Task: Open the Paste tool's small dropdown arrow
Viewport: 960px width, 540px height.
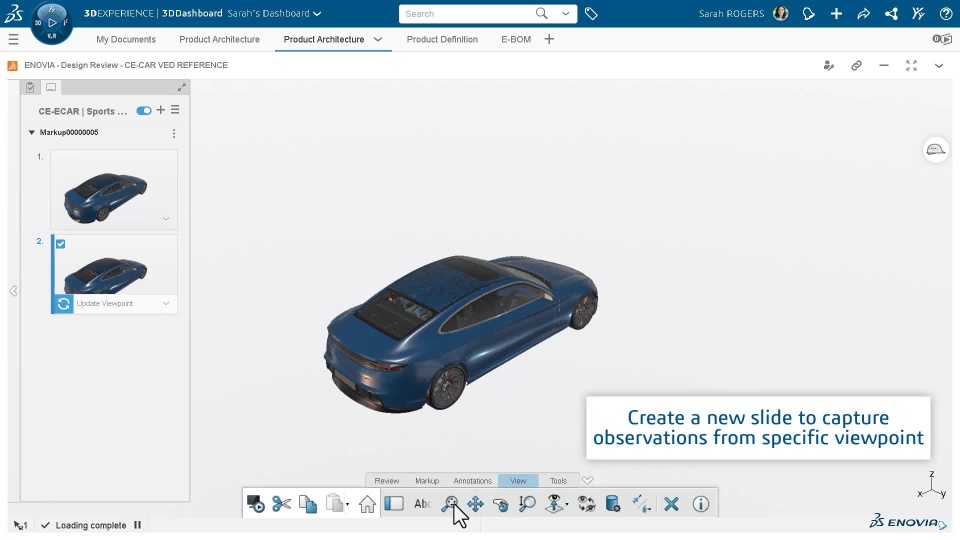Action: (x=348, y=505)
